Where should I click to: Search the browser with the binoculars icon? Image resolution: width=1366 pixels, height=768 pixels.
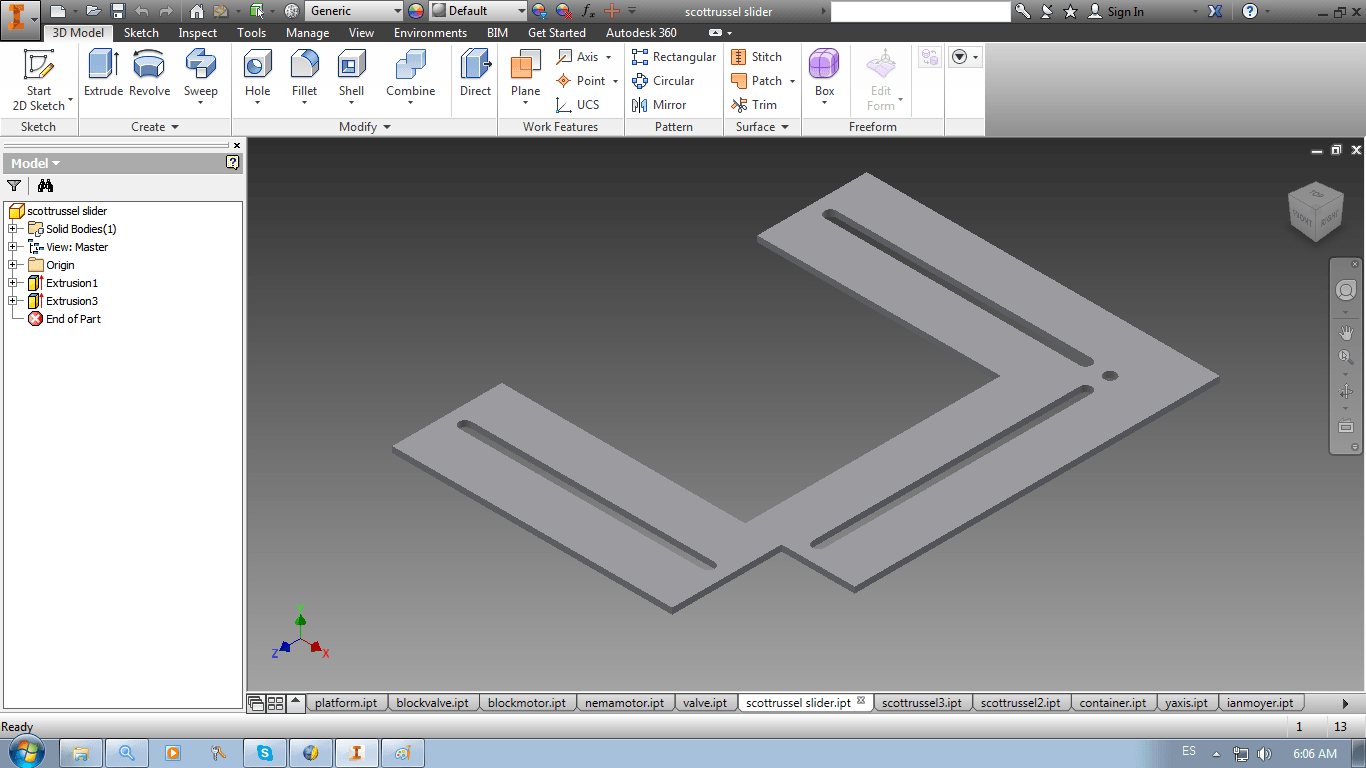[x=45, y=185]
